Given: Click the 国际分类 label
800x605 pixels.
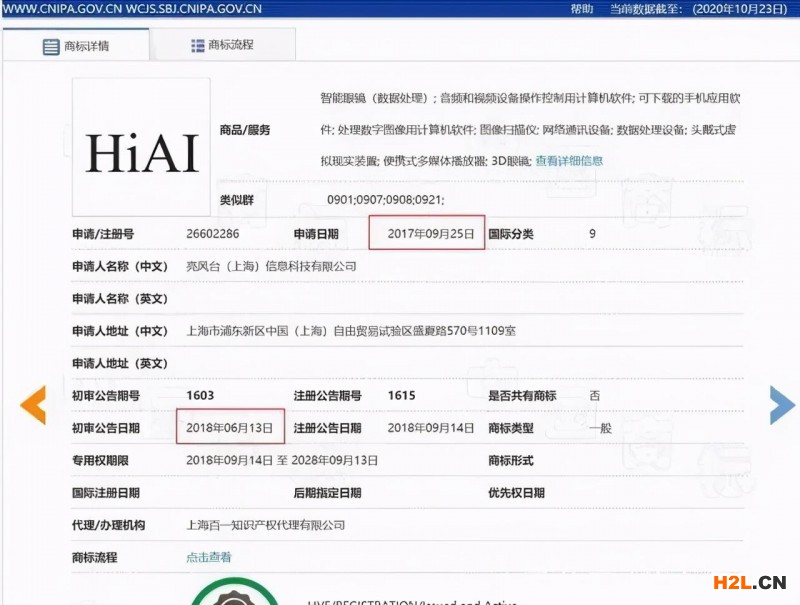Looking at the screenshot, I should [511, 234].
